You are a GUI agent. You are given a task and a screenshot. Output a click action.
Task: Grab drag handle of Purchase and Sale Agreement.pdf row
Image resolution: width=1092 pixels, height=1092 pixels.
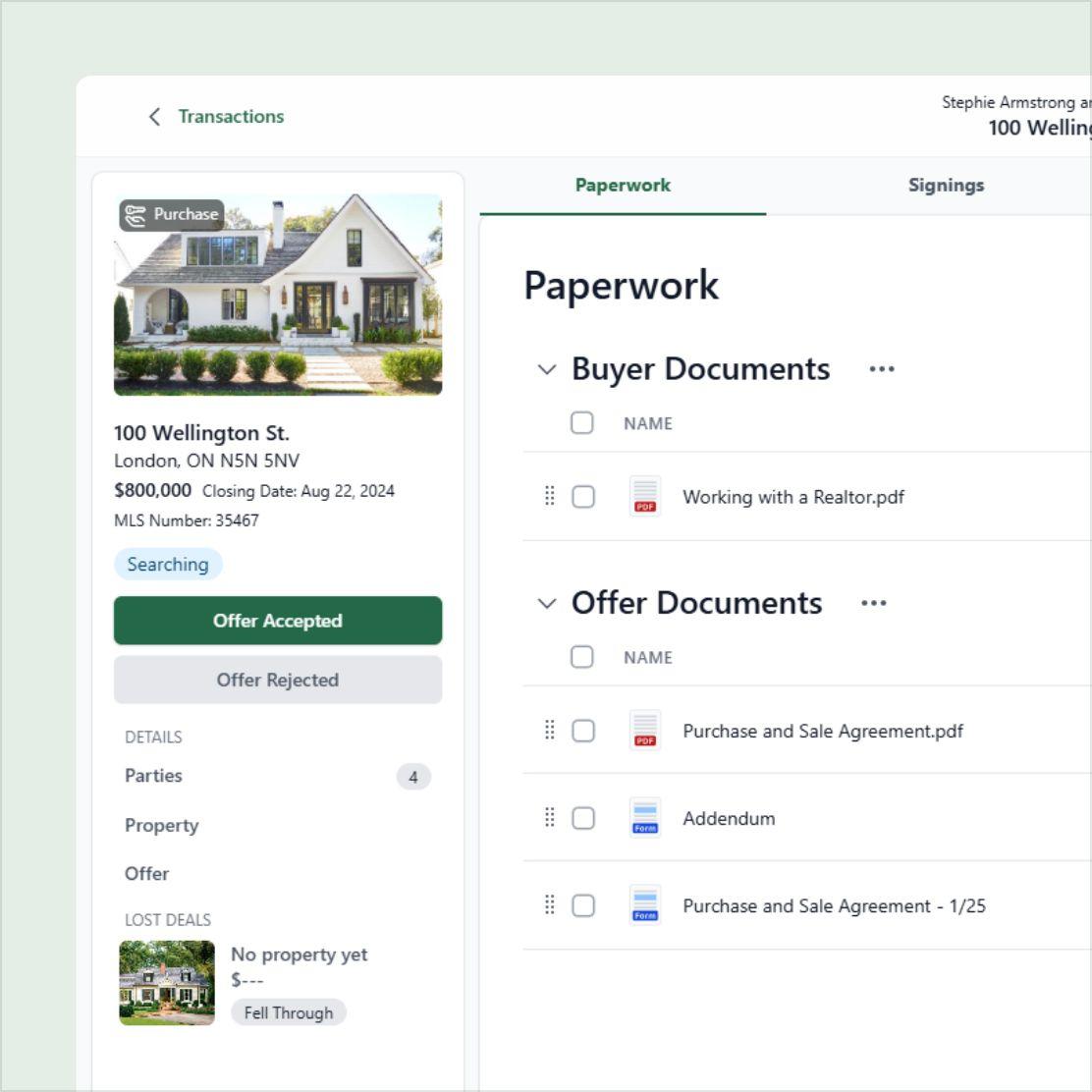click(x=550, y=730)
